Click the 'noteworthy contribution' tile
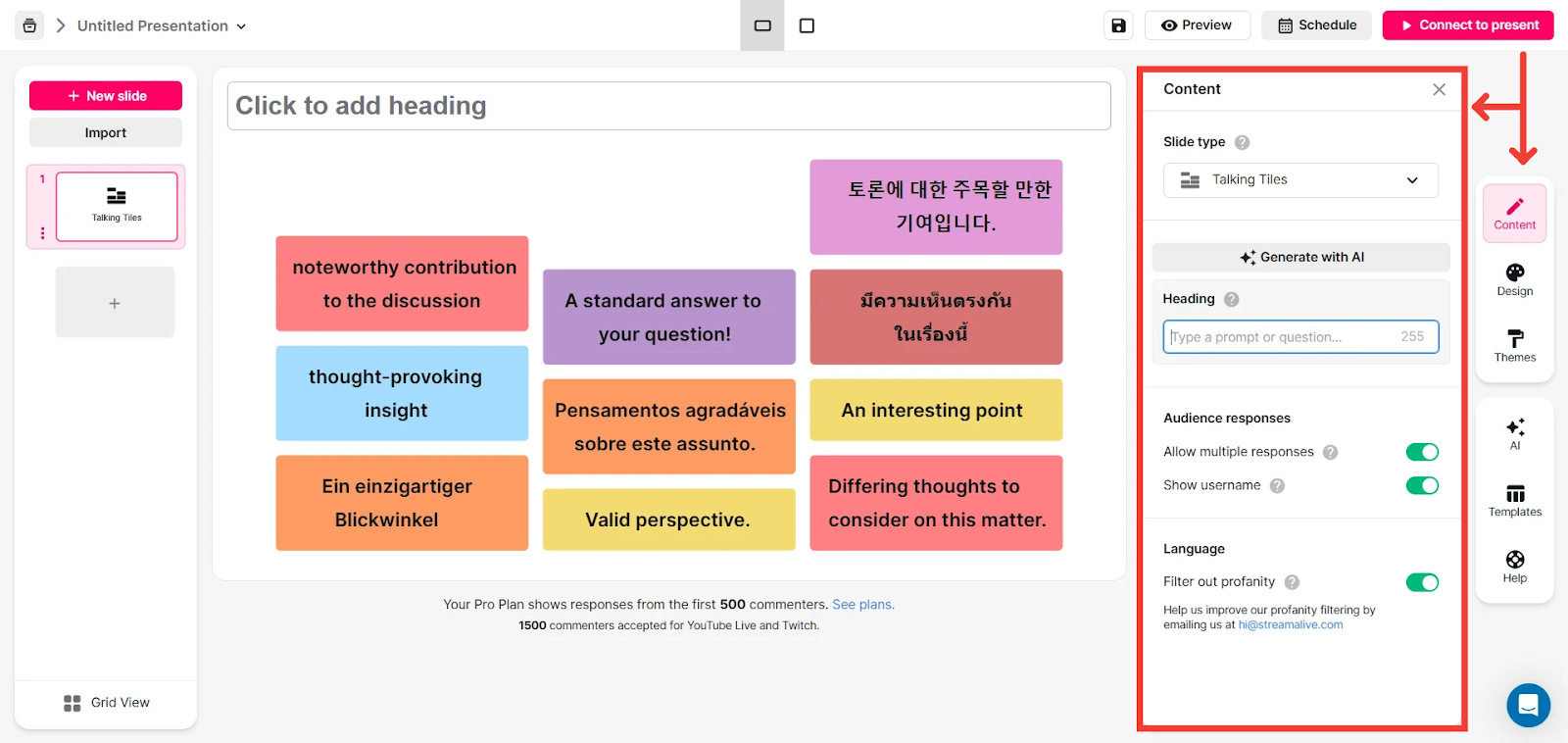Viewport: 1568px width, 743px height. (x=402, y=283)
